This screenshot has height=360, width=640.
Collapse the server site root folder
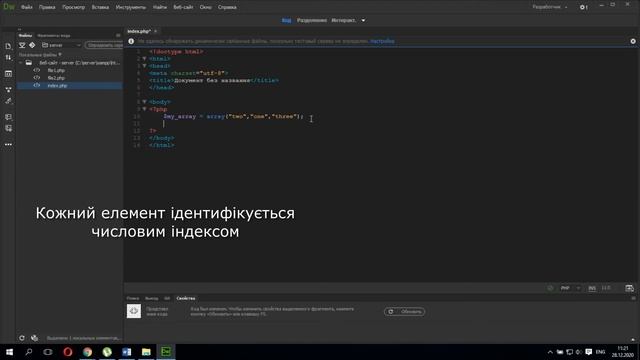coord(21,63)
